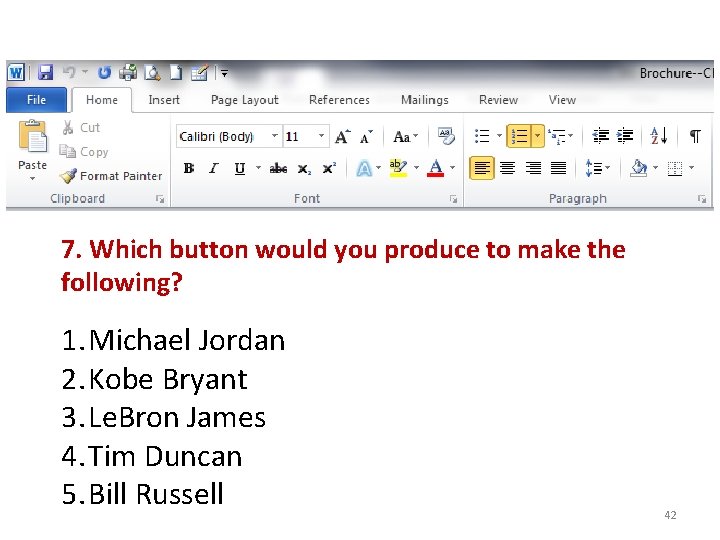This screenshot has height=540, width=720.
Task: Apply yellow text highlight color
Action: click(398, 168)
